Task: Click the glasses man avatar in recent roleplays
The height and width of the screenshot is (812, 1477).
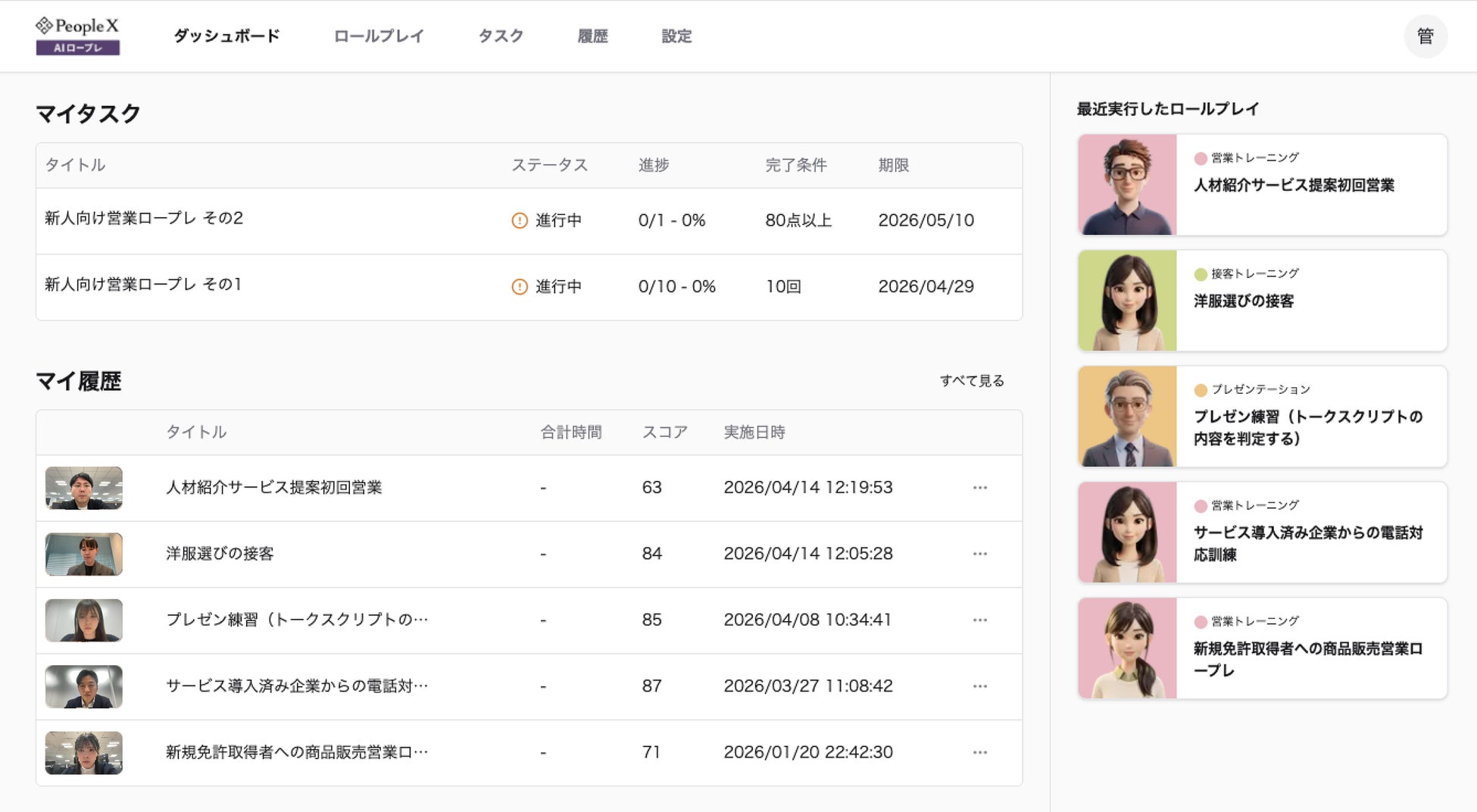Action: pyautogui.click(x=1127, y=185)
